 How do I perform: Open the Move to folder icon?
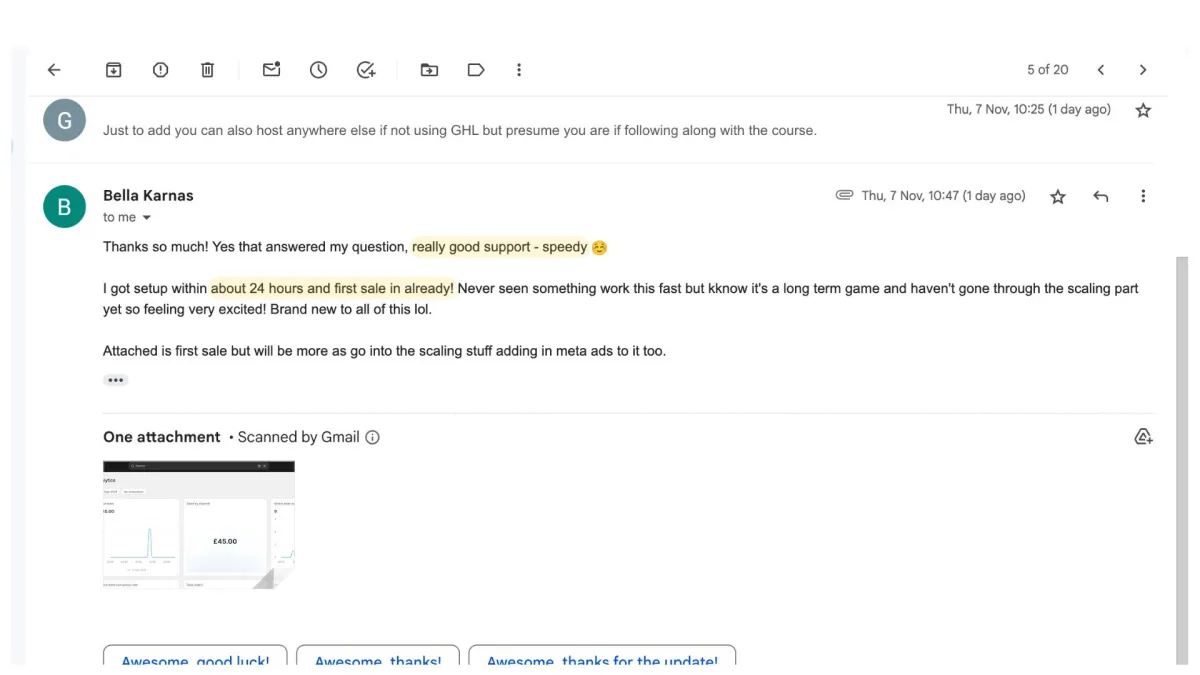[429, 70]
